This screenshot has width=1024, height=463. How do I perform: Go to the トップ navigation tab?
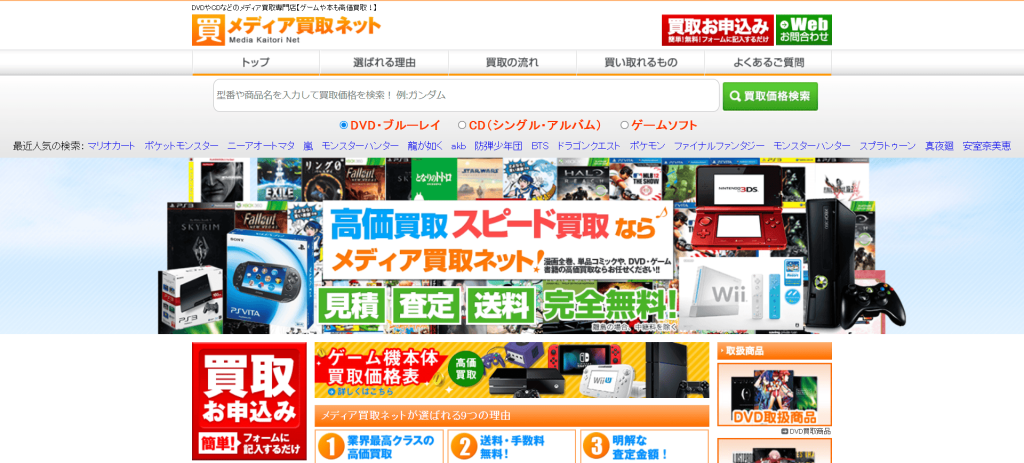(255, 63)
